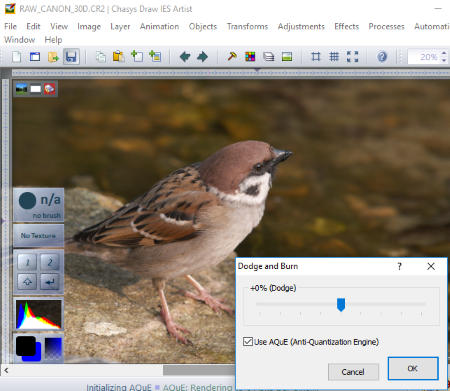Click the hammer tool icon
Image resolution: width=450 pixels, height=391 pixels.
[x=232, y=56]
